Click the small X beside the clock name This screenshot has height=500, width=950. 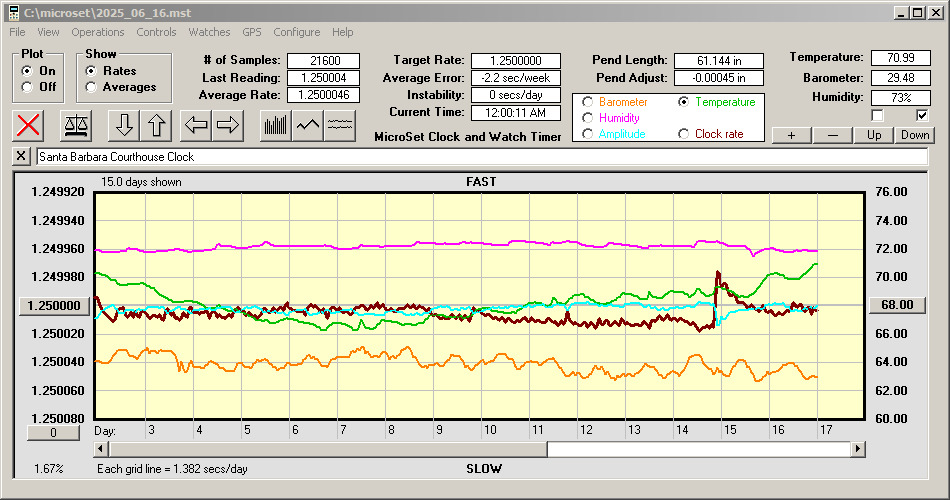click(x=21, y=156)
